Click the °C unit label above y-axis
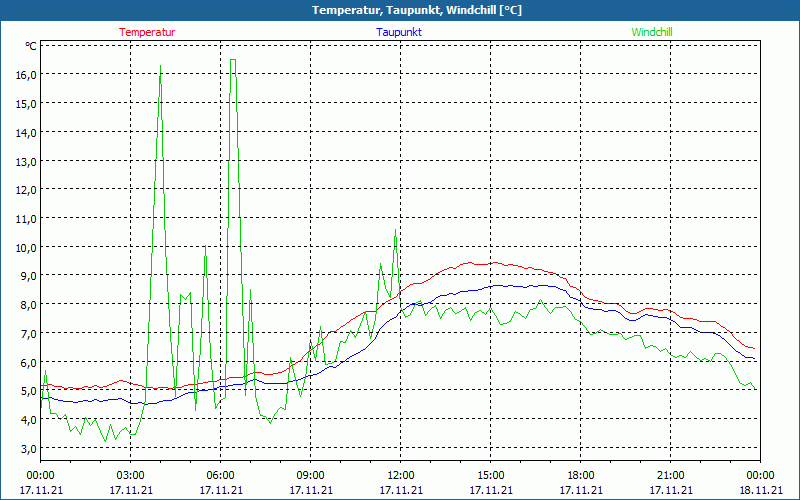This screenshot has width=800, height=500. click(x=31, y=46)
